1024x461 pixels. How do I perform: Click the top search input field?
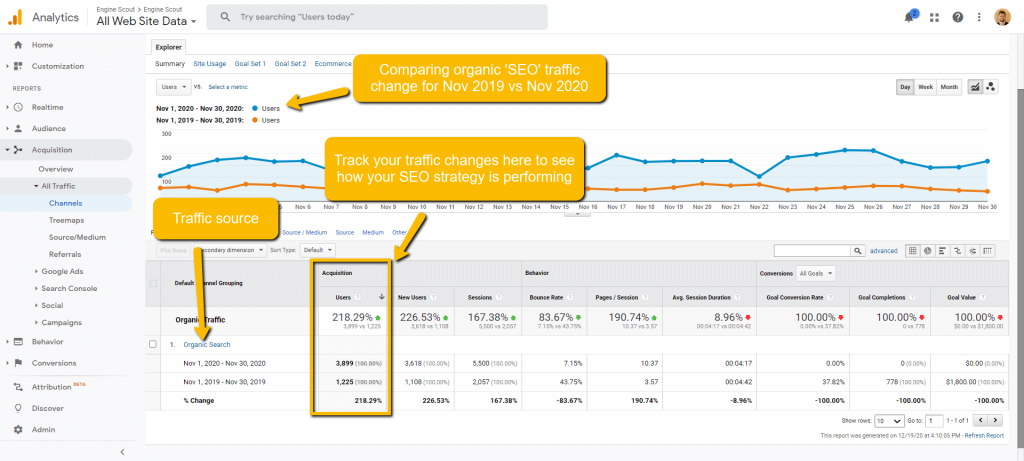[x=380, y=17]
